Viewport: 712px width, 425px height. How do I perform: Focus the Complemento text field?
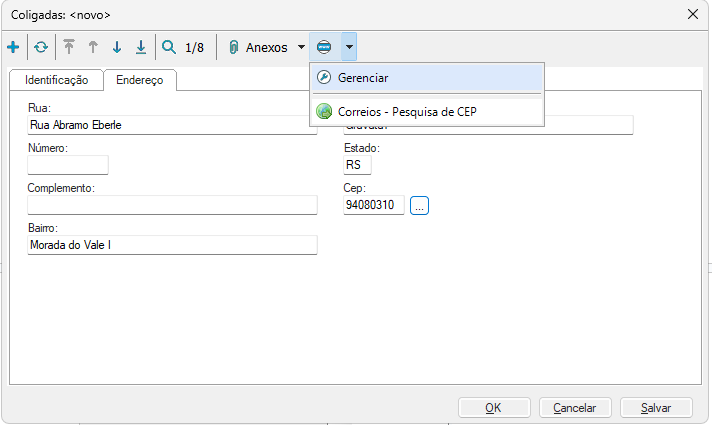tap(172, 205)
